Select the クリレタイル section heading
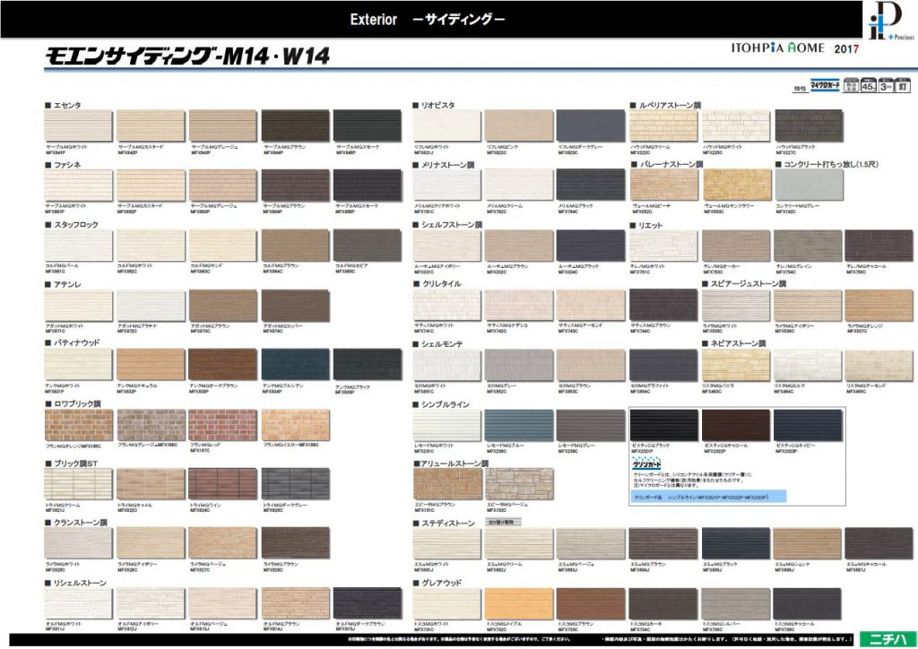This screenshot has height=649, width=918. (x=437, y=284)
